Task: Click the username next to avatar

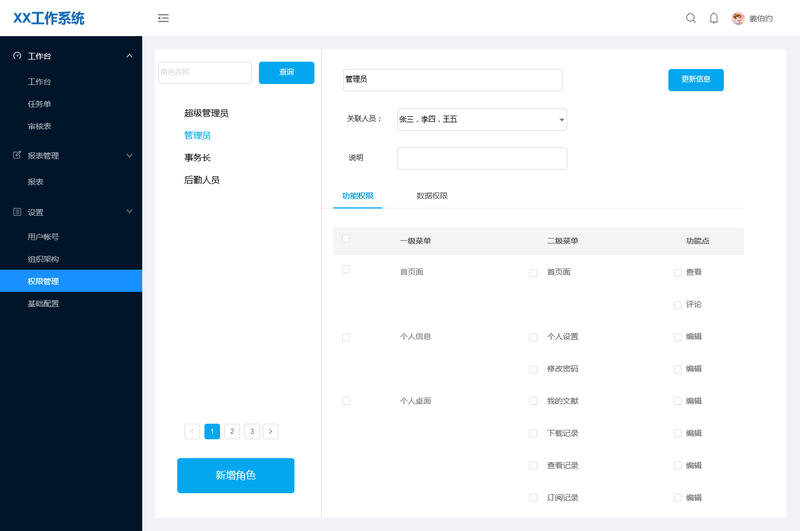Action: click(761, 19)
